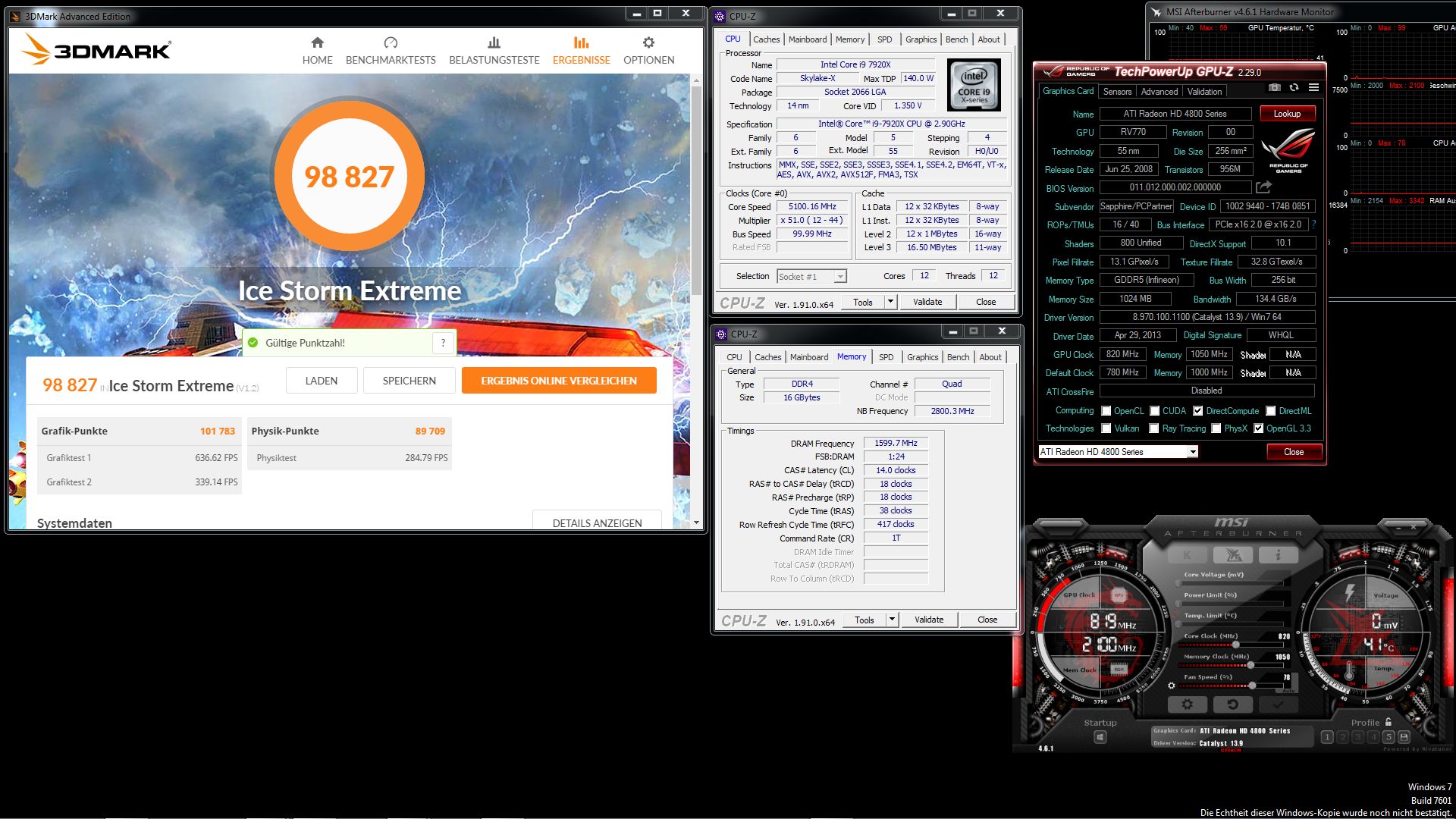
Task: Click the LADEN button in 3DMark
Action: coord(322,381)
